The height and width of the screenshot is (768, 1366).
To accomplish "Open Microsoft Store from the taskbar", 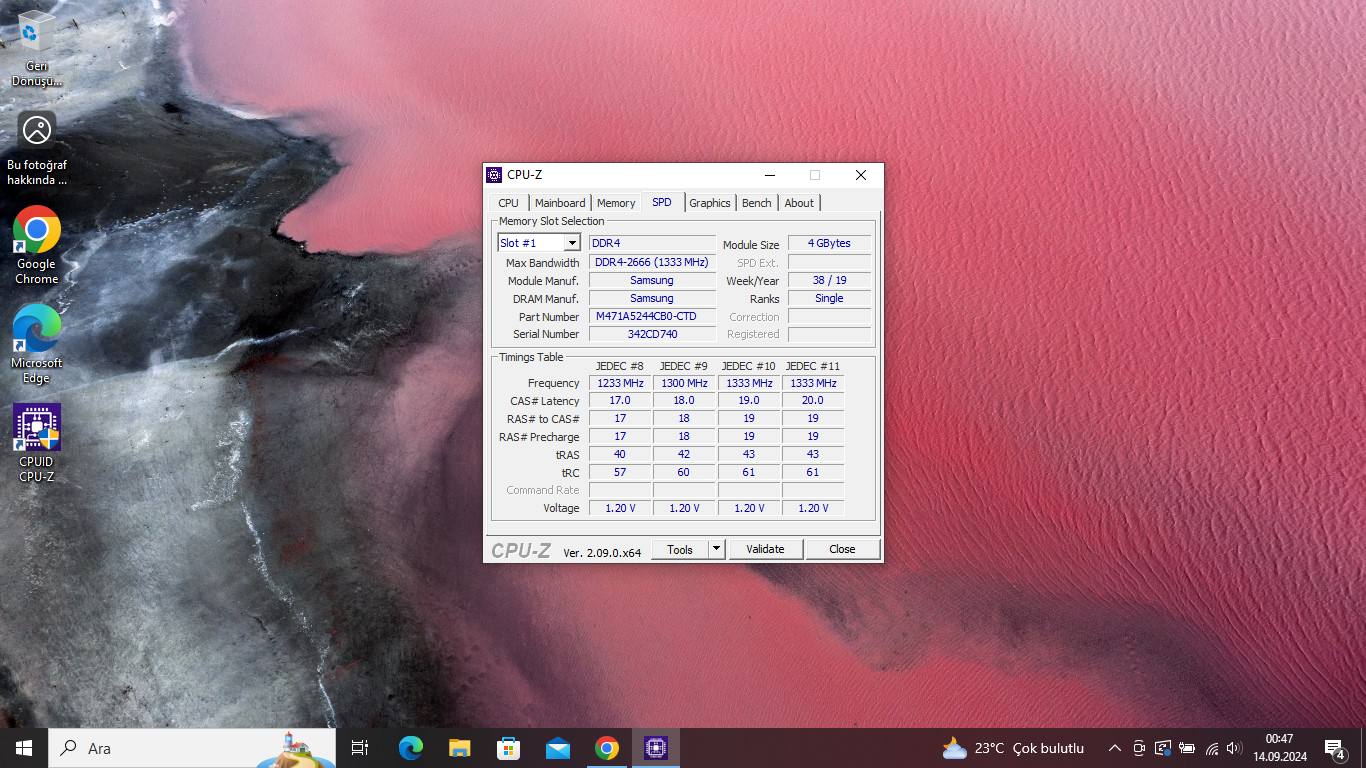I will pos(508,748).
